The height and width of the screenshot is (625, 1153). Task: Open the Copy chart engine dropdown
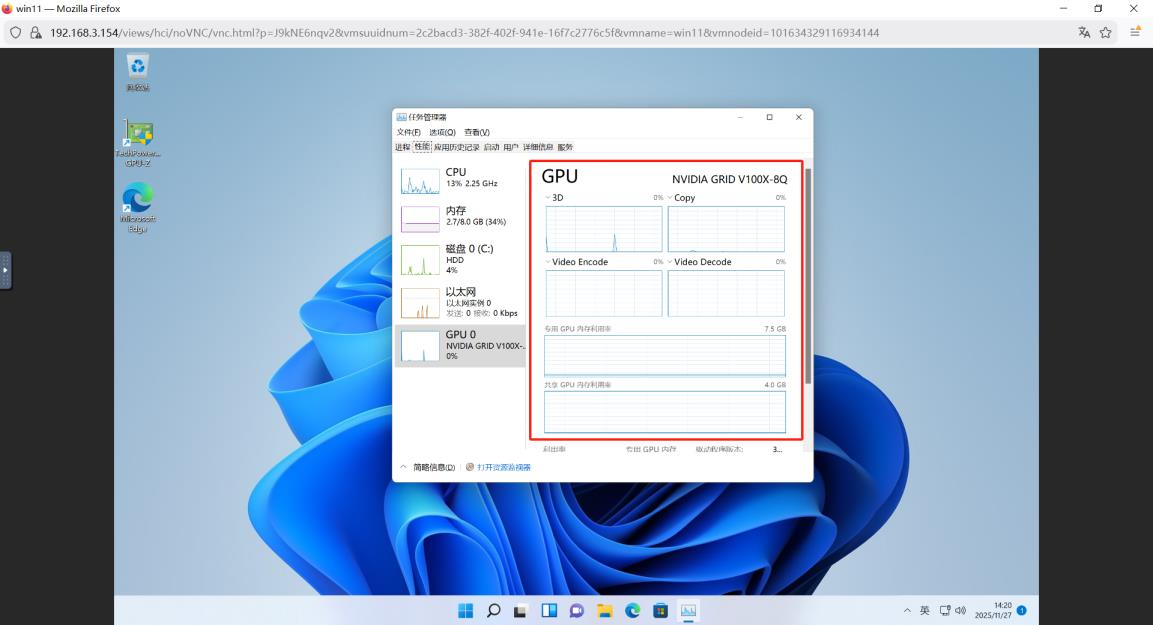[670, 197]
